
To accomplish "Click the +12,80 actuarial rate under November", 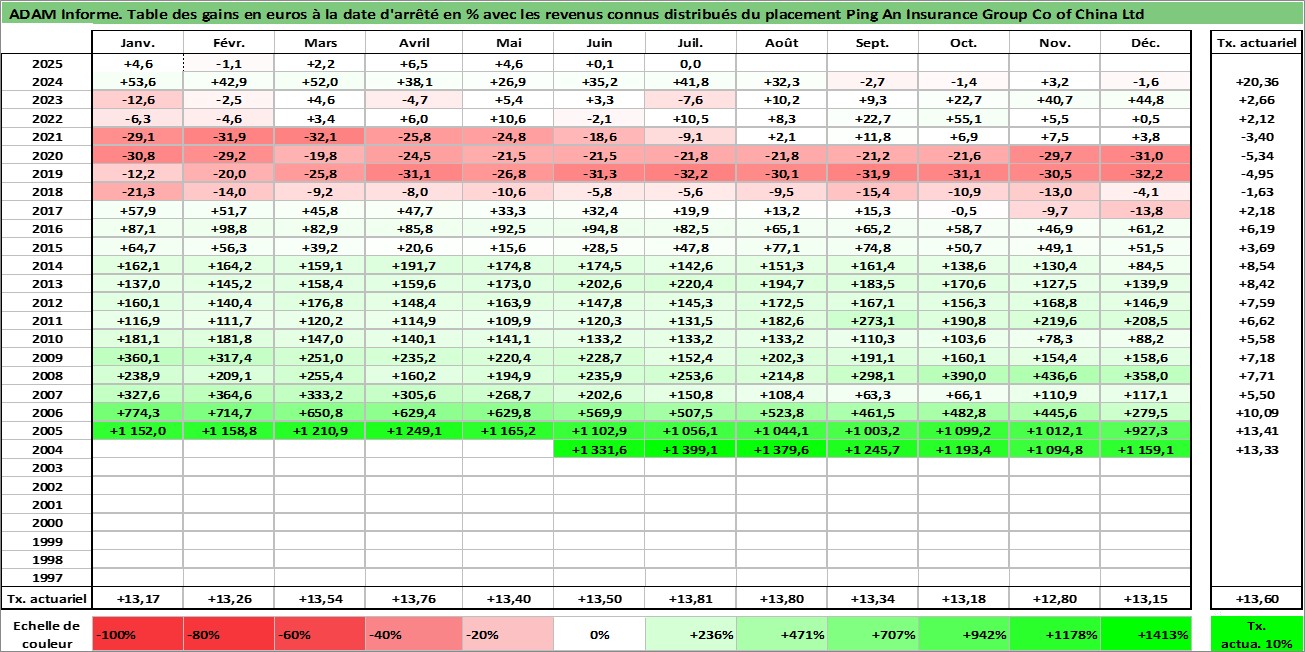I will 1055,599.
